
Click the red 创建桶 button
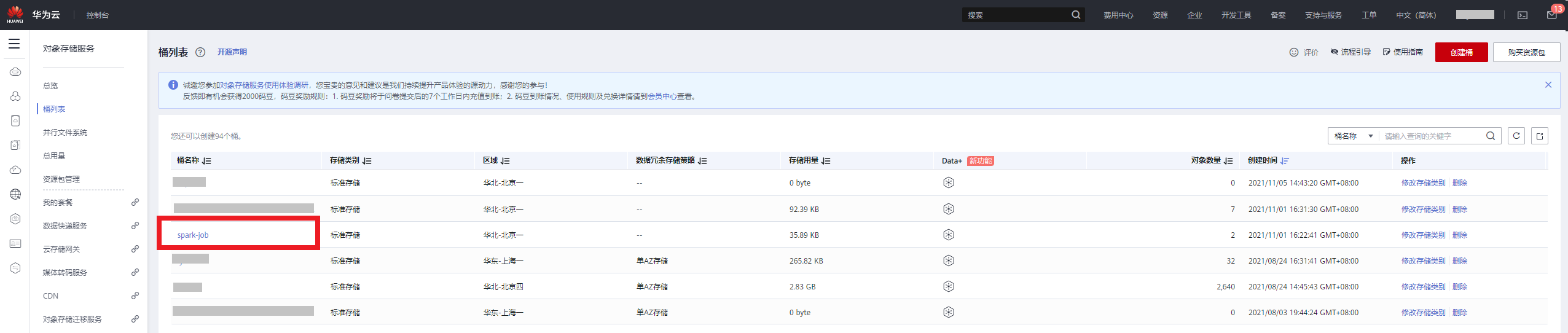pos(1461,52)
